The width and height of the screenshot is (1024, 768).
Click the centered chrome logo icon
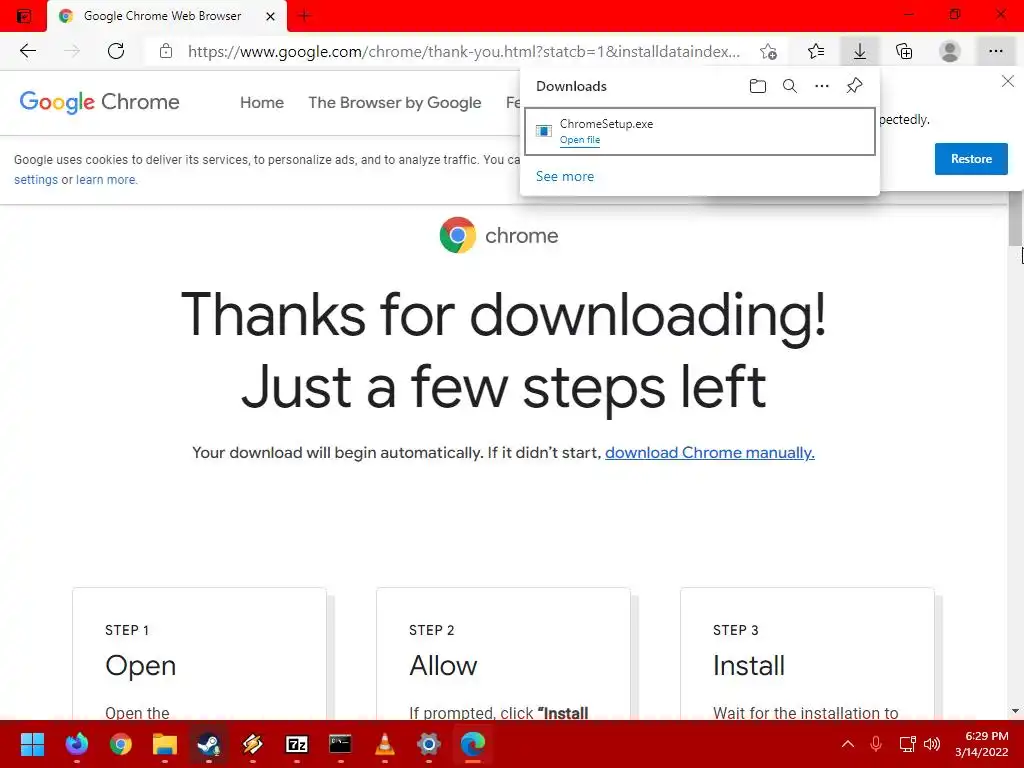(458, 235)
